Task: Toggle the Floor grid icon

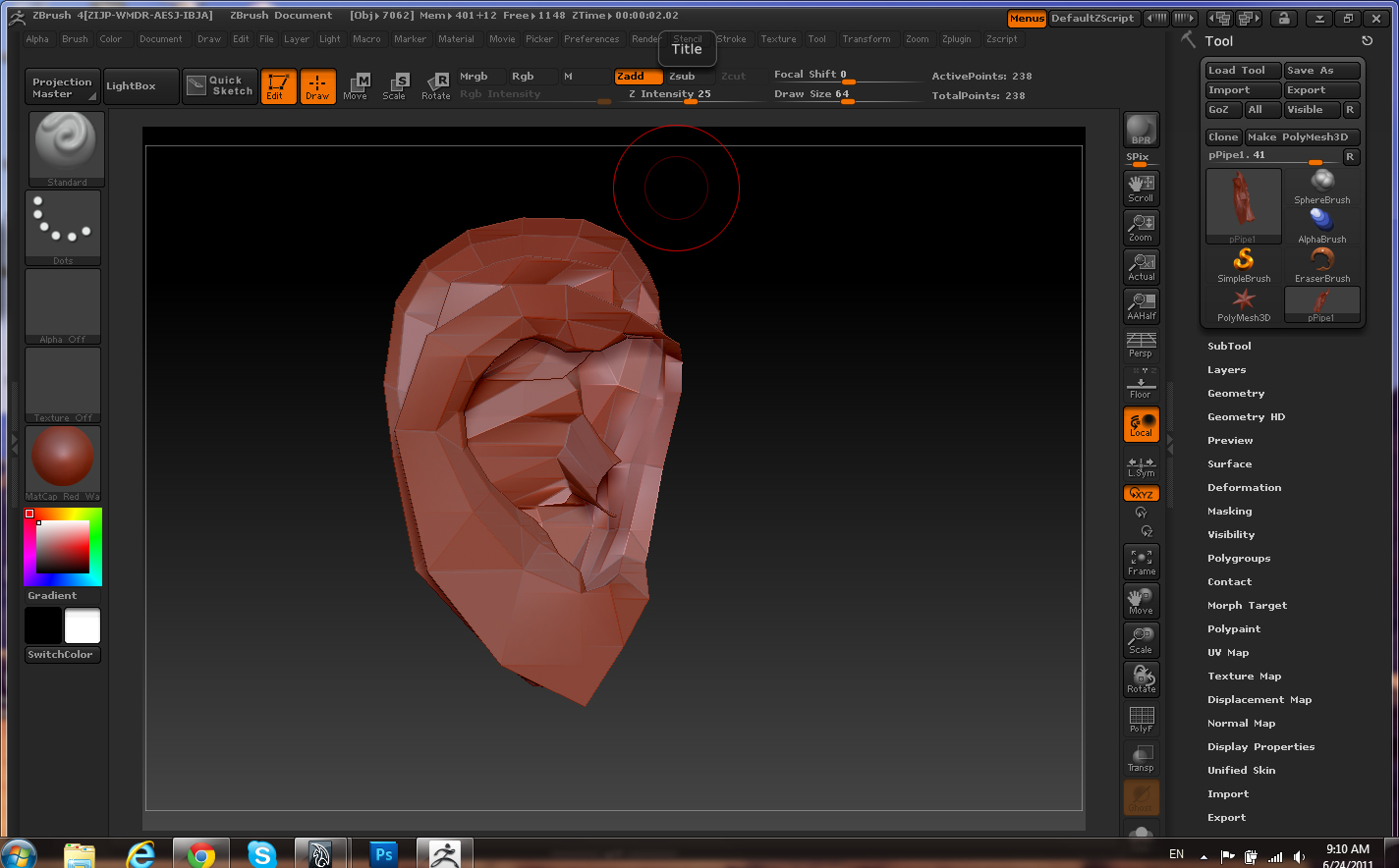Action: (1140, 385)
